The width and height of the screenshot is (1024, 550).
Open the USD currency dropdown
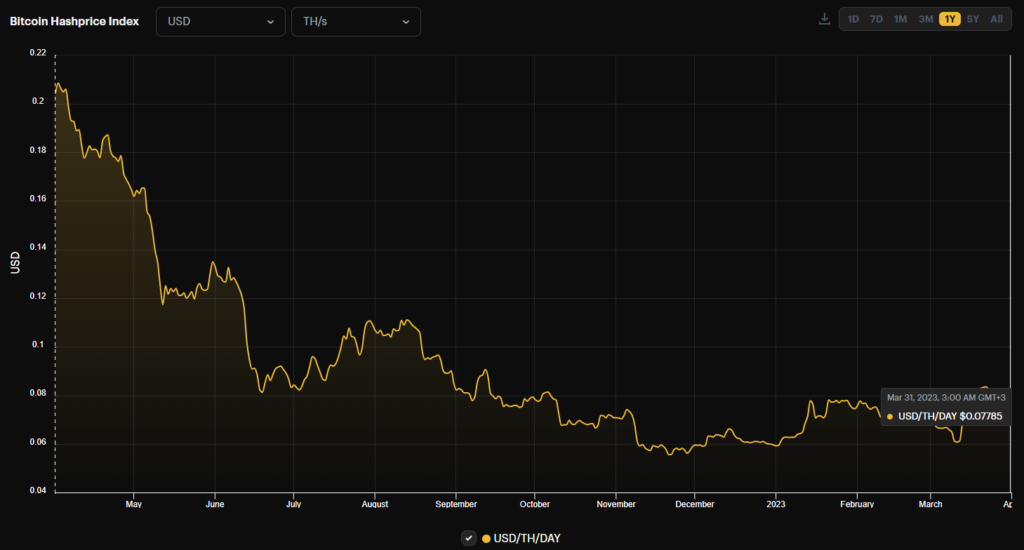[x=219, y=22]
